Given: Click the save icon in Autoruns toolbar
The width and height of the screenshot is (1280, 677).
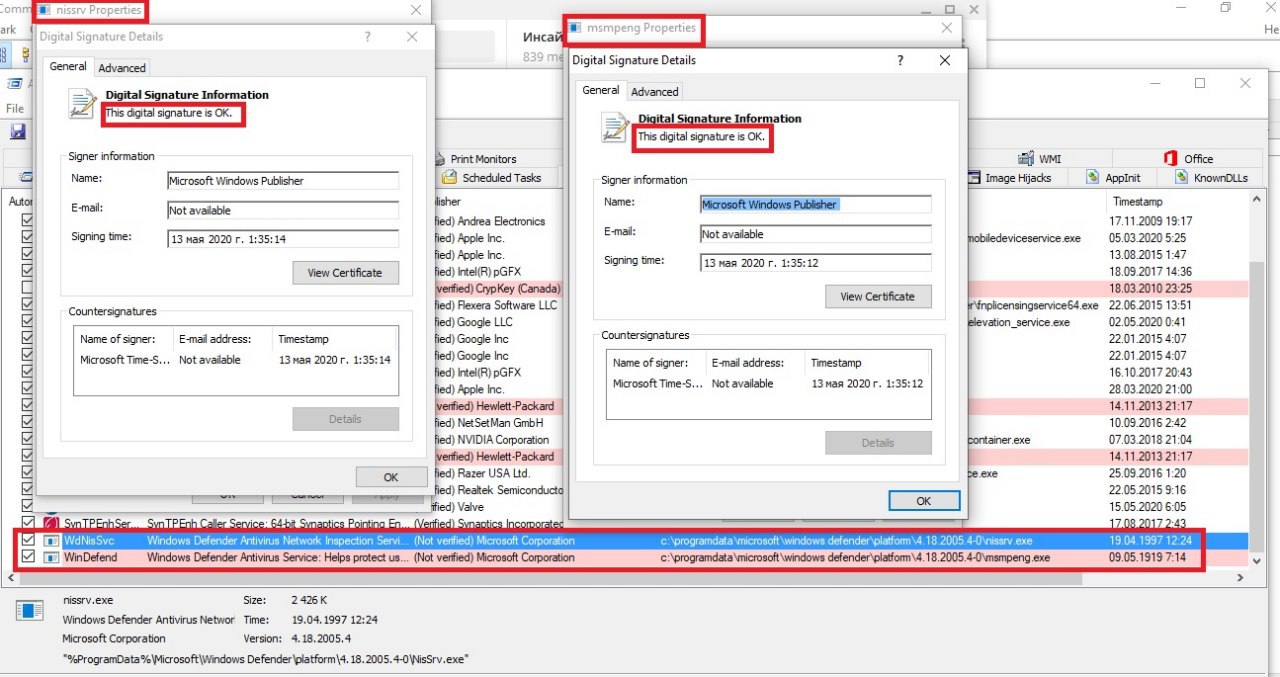Looking at the screenshot, I should click(18, 131).
